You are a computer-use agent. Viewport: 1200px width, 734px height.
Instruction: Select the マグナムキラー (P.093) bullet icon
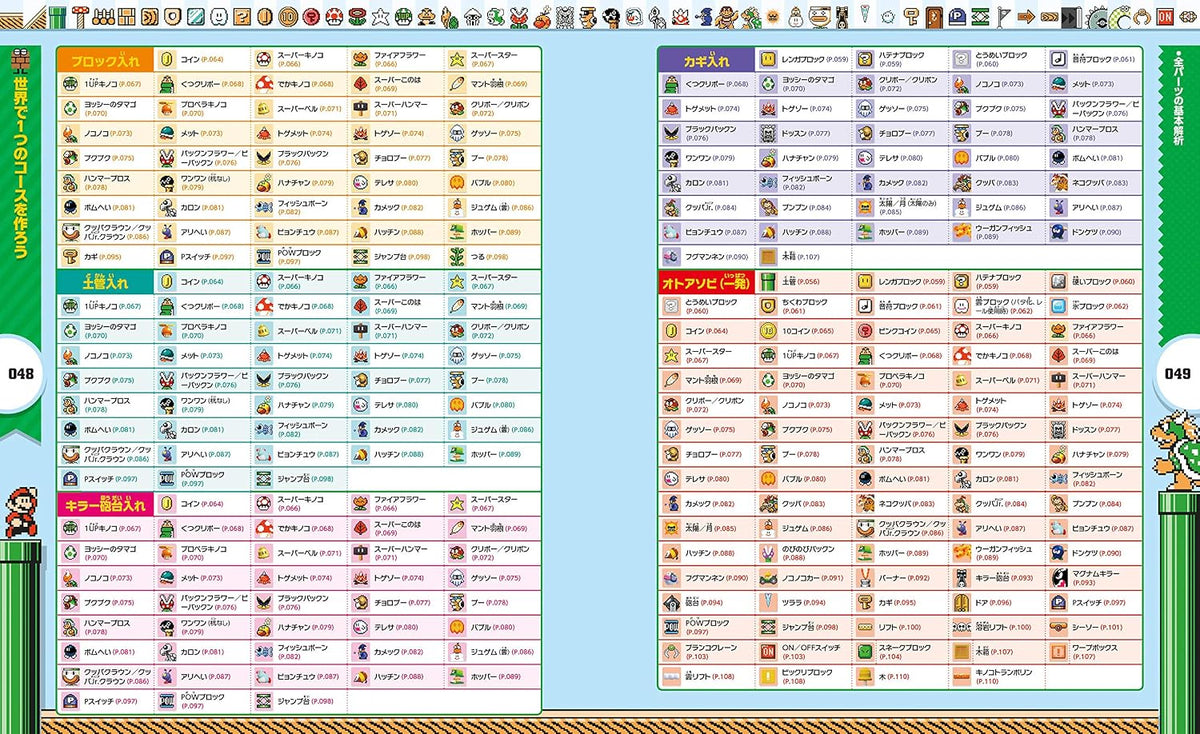(1058, 578)
